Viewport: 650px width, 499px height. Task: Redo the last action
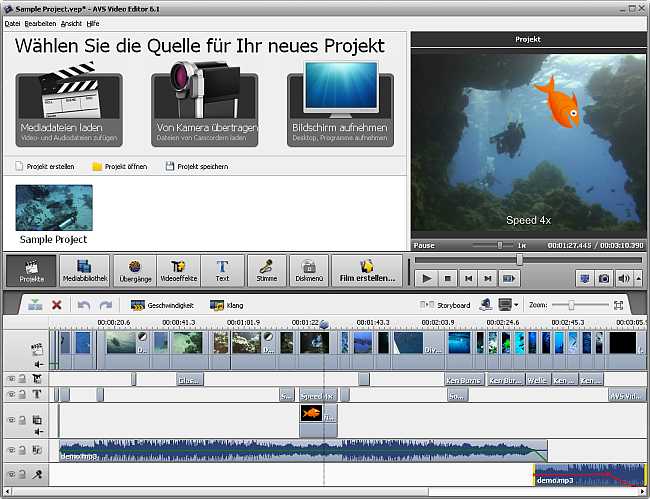(x=106, y=305)
